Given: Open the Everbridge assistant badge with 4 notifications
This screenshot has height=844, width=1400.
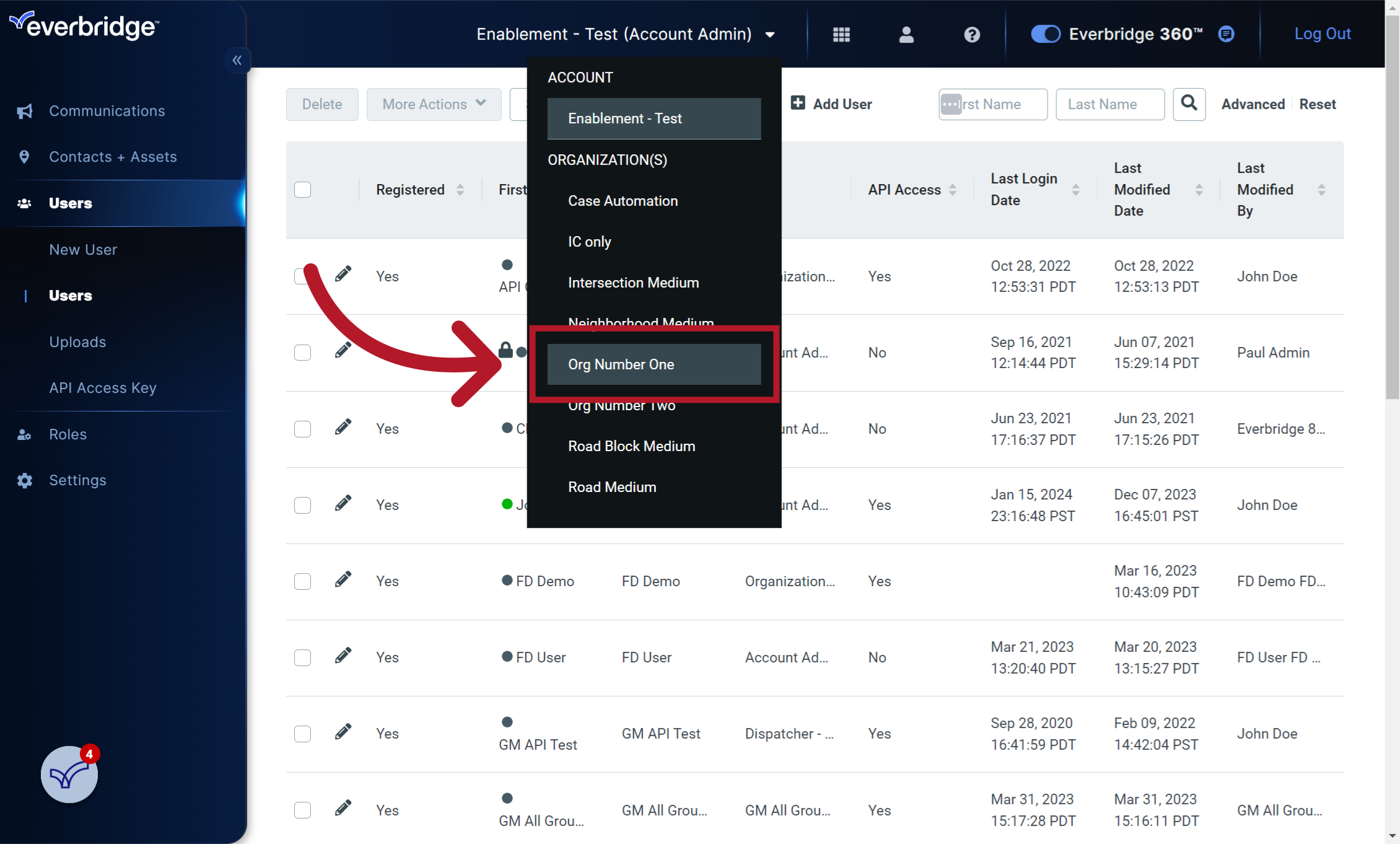Looking at the screenshot, I should tap(69, 774).
